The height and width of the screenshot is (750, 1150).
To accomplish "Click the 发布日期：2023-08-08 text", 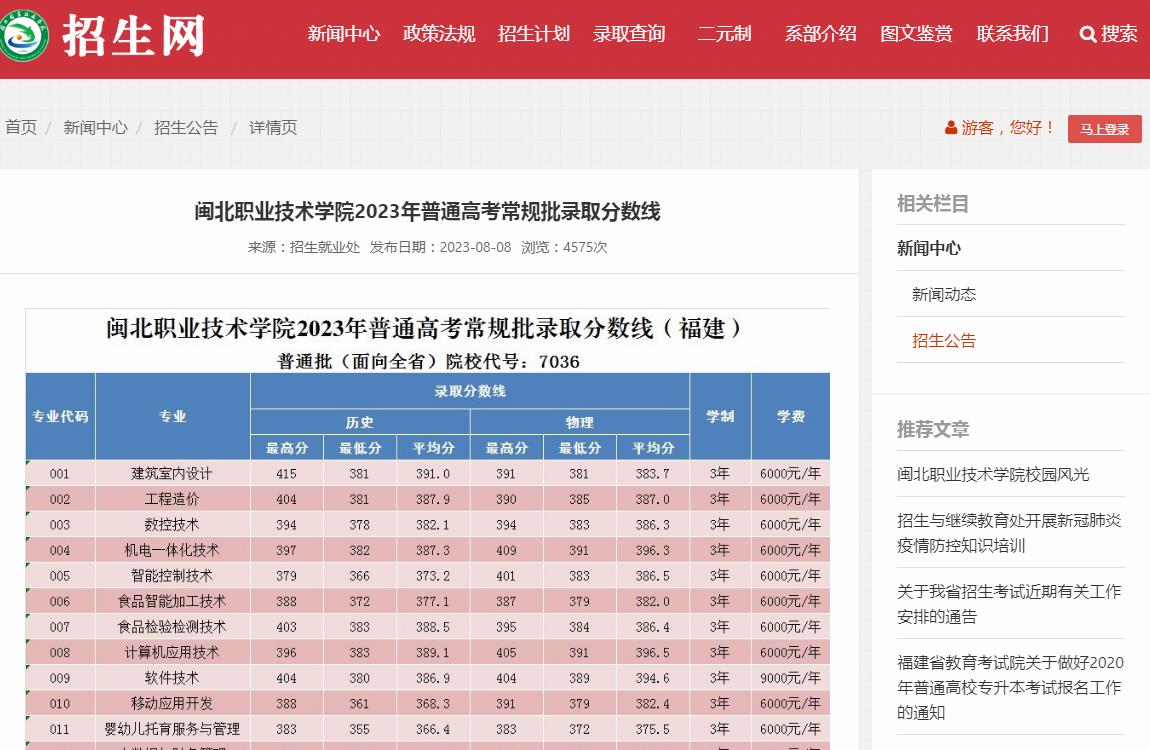I will (440, 247).
